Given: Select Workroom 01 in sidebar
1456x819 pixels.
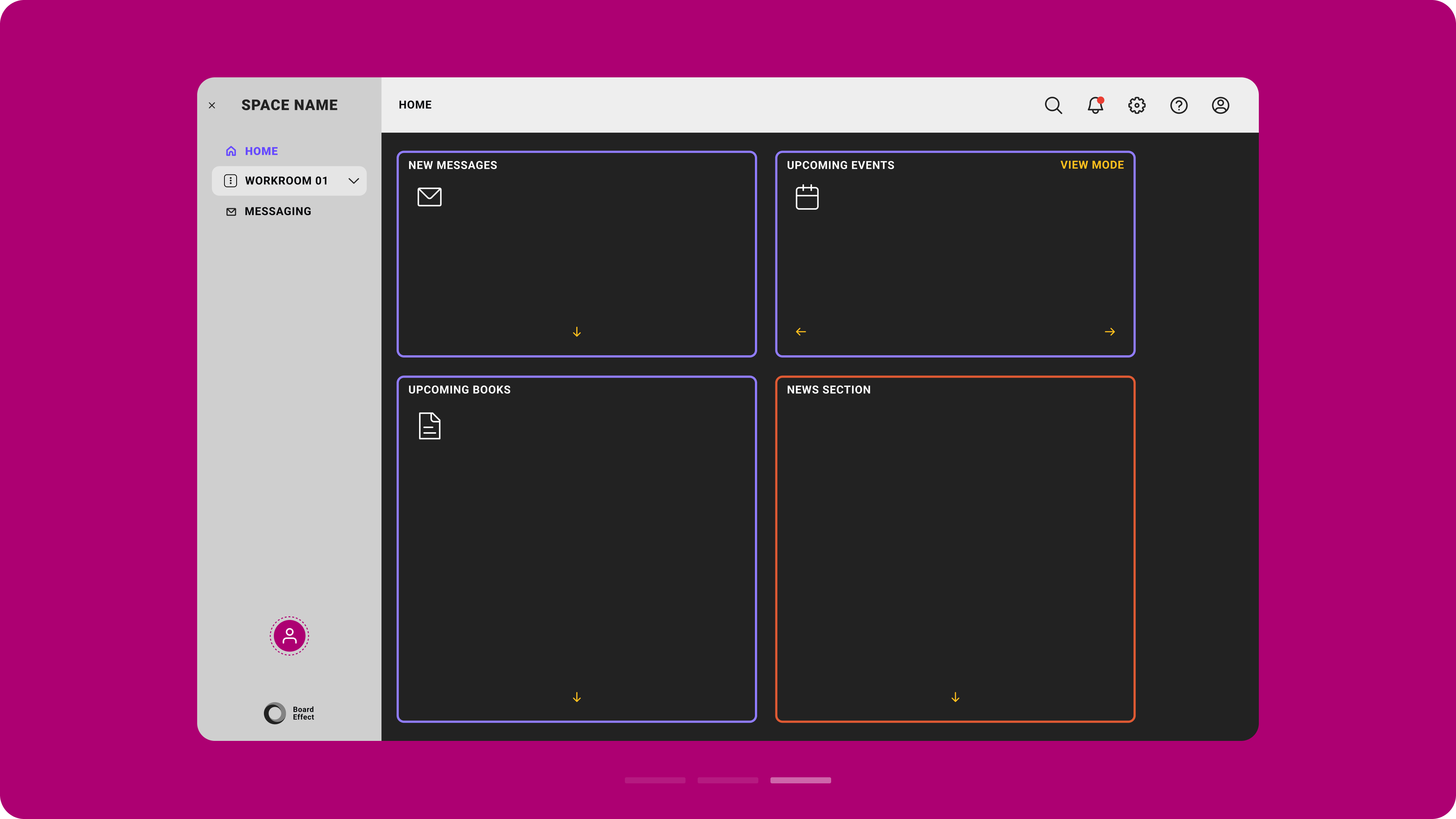Looking at the screenshot, I should point(289,181).
